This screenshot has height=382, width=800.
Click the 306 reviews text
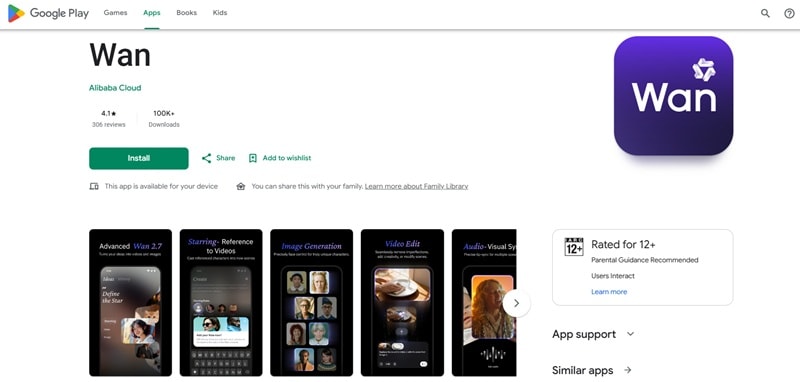click(108, 124)
